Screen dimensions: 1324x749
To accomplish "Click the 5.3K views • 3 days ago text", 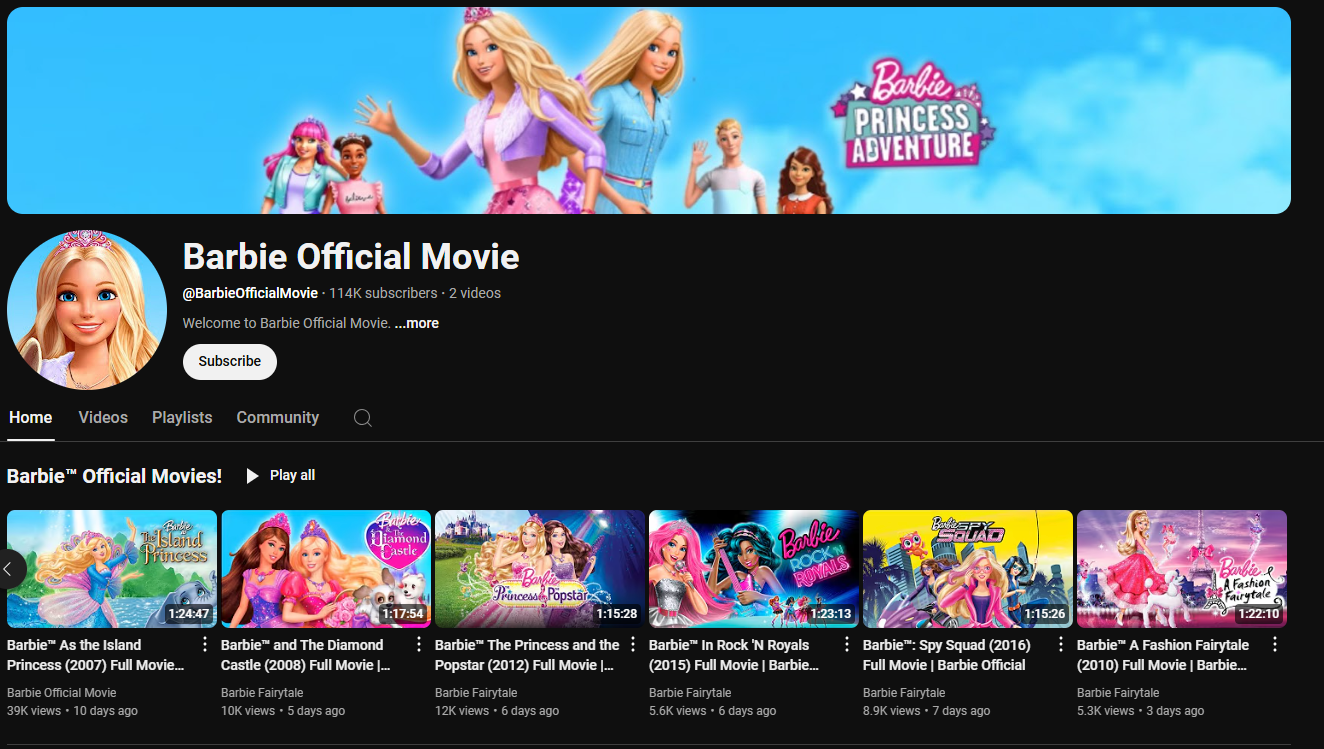I will [1141, 711].
